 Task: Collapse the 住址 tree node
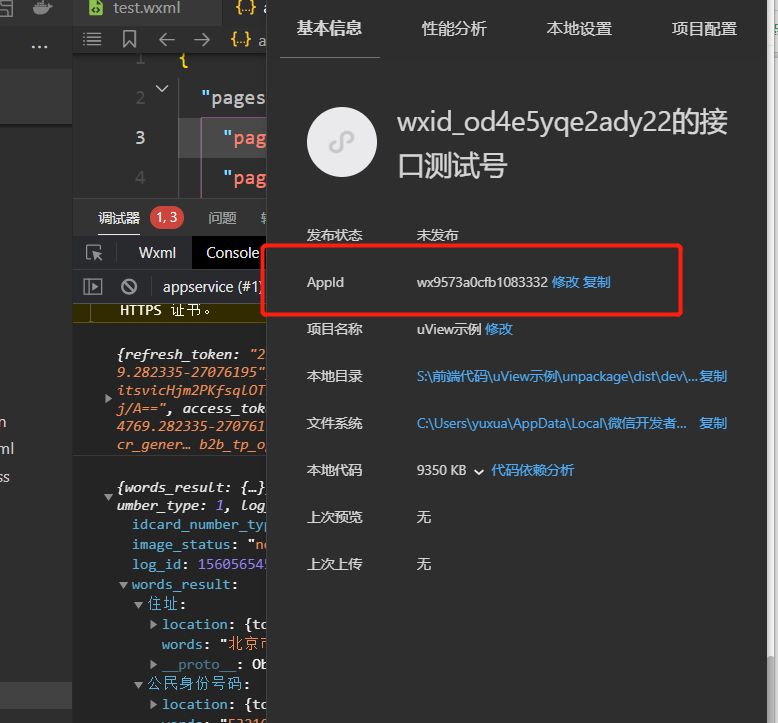[139, 605]
